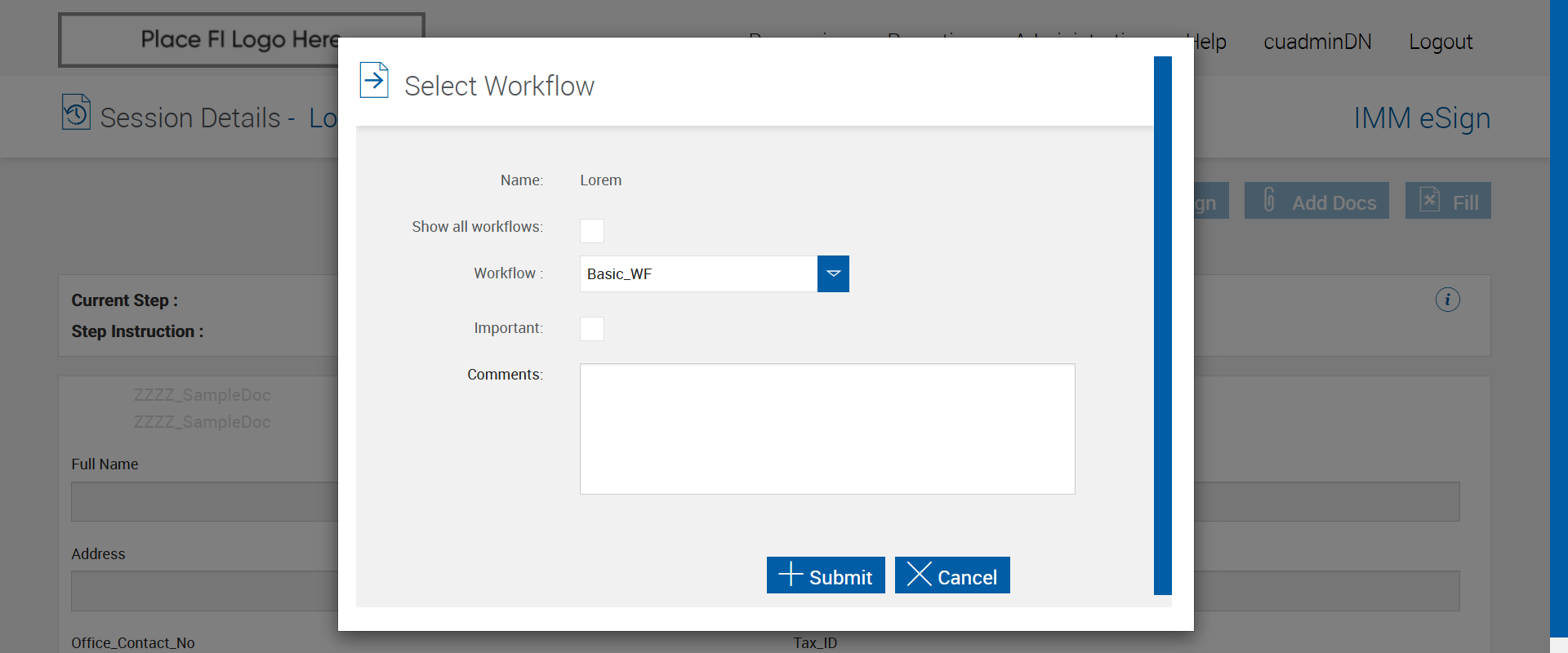Enable the Show all workflows checkbox
The image size is (1568, 653).
tap(592, 230)
